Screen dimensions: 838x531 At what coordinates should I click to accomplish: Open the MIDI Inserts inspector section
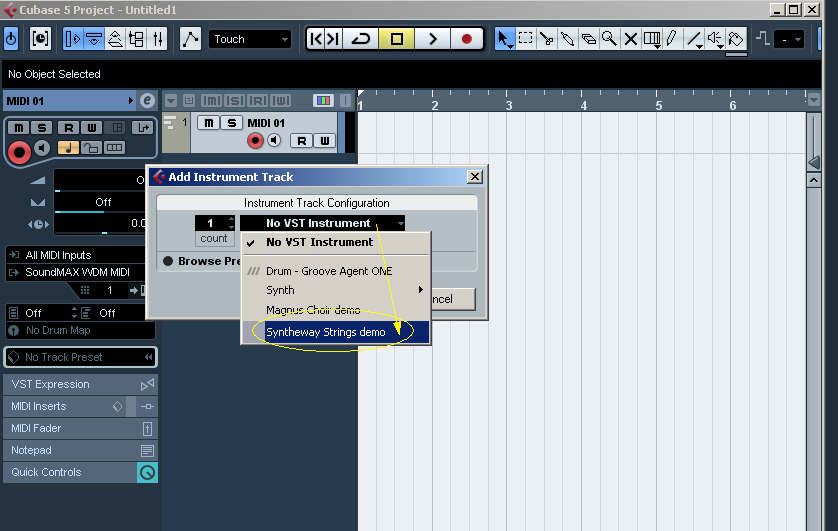coord(80,406)
